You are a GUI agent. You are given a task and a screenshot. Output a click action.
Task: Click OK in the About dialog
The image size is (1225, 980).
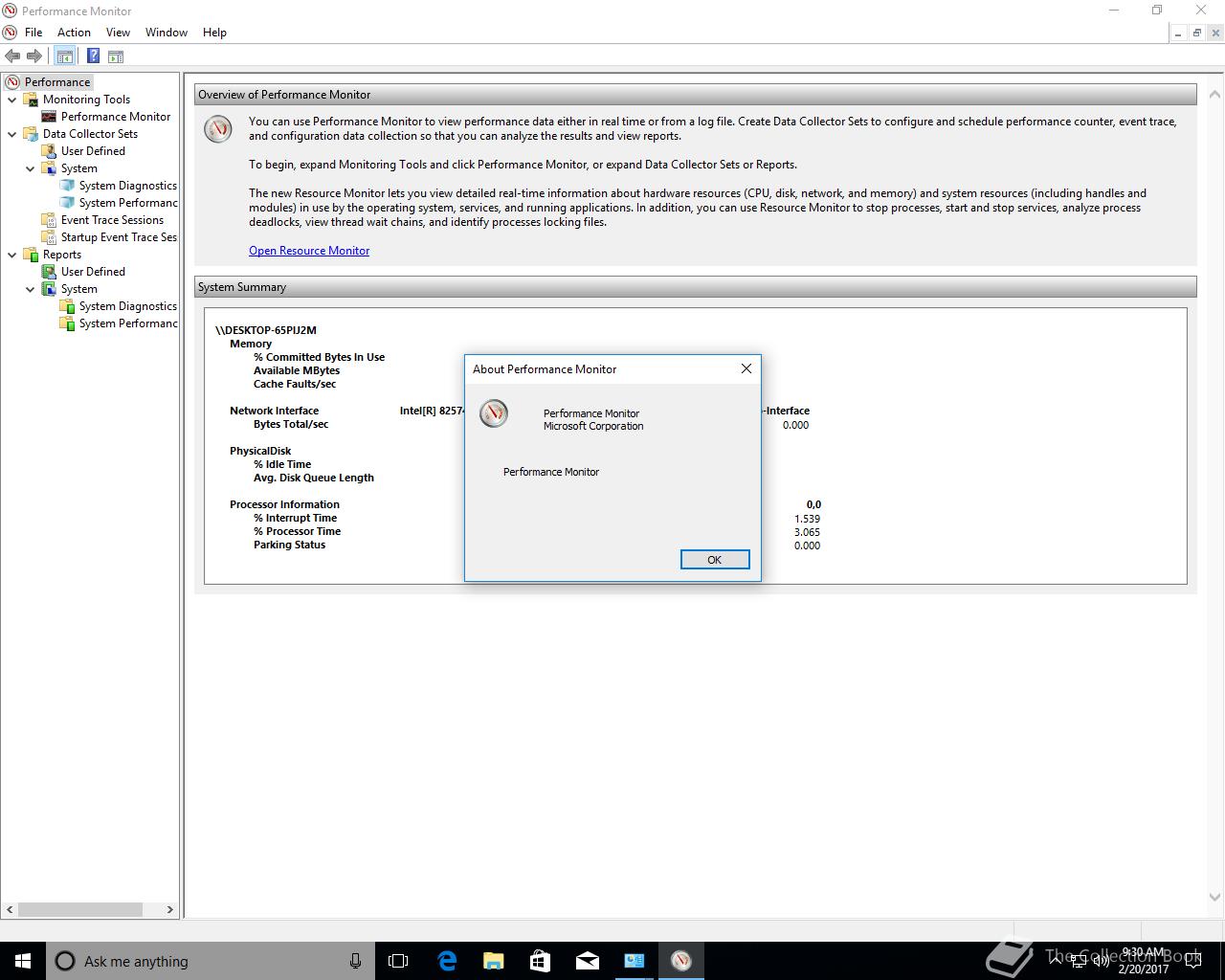point(715,560)
